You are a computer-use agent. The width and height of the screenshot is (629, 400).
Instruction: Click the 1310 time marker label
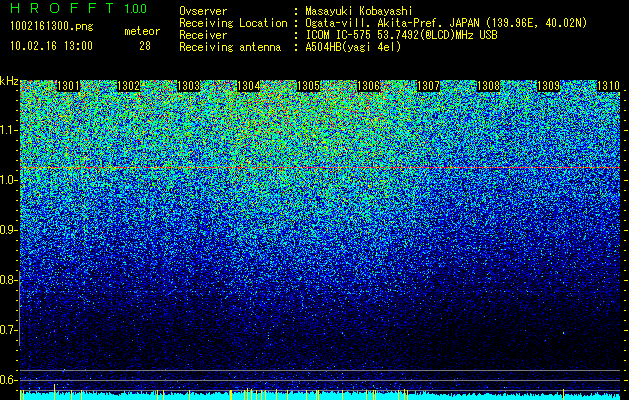coord(609,86)
